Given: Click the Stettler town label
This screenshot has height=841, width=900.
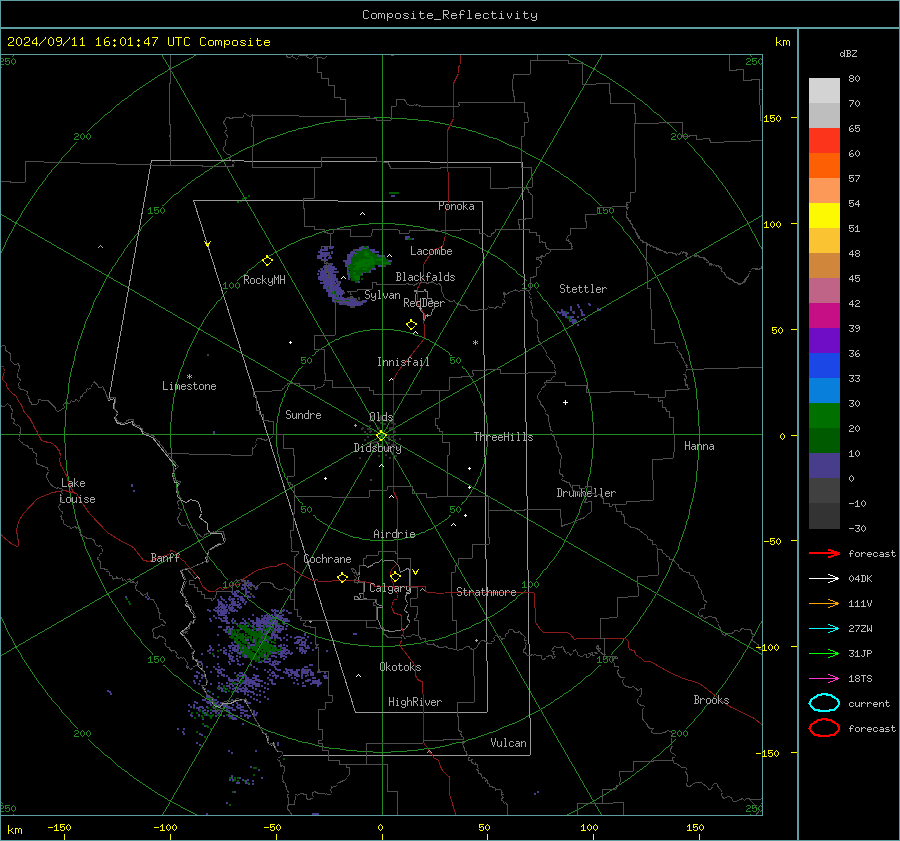Looking at the screenshot, I should [583, 289].
